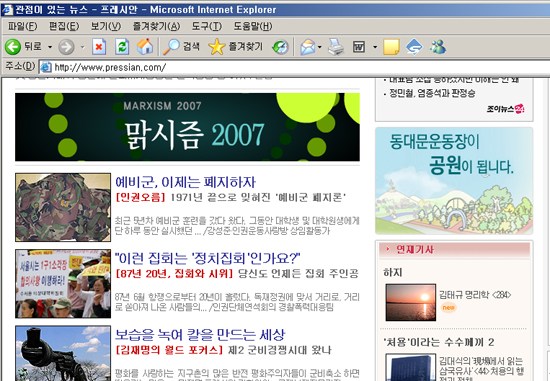Open 김태규 명리학 <284> link

pyautogui.click(x=475, y=295)
